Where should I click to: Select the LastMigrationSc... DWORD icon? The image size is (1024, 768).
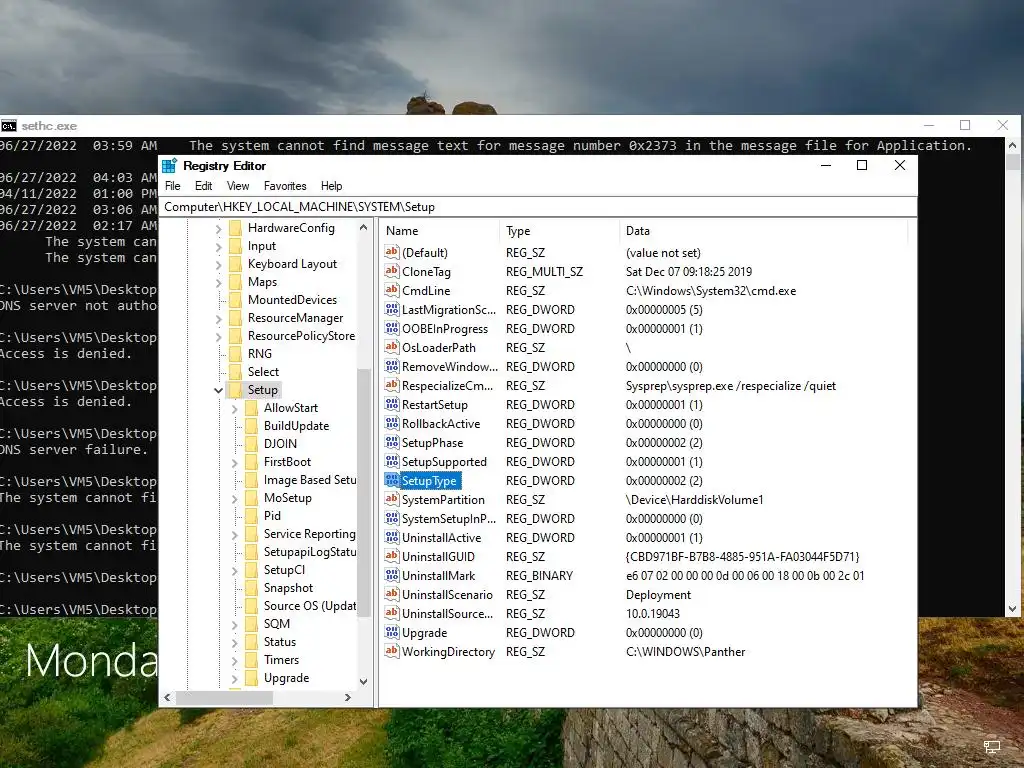click(392, 309)
